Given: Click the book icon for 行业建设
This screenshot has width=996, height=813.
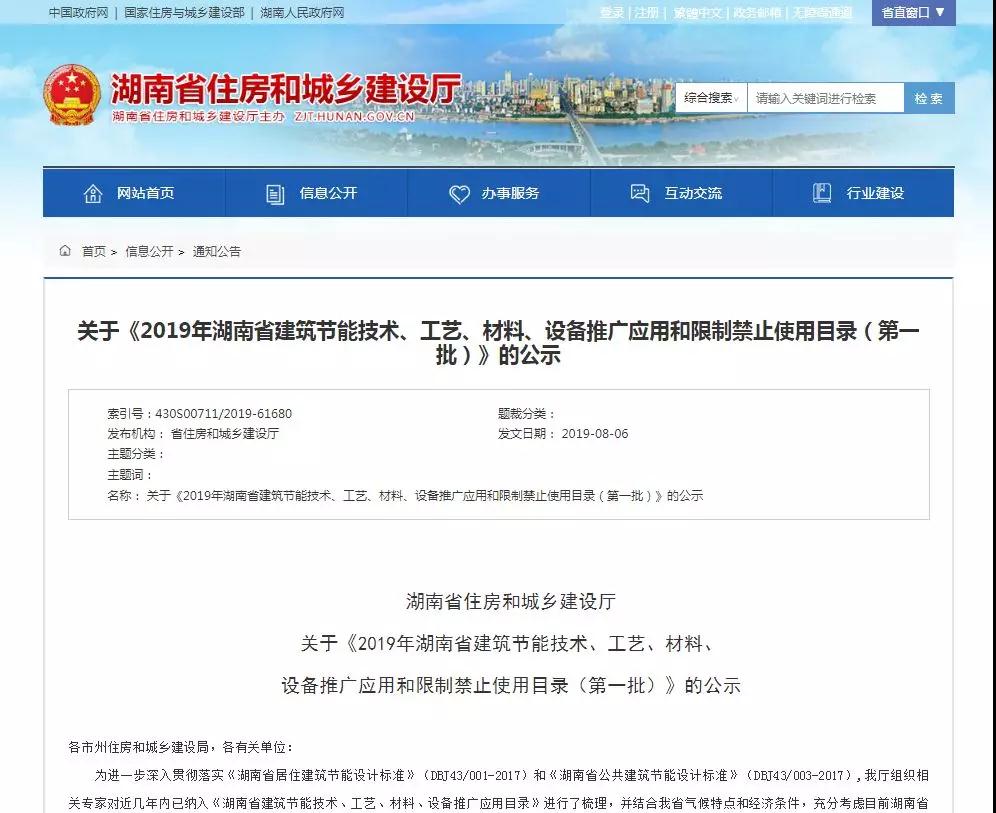Looking at the screenshot, I should (x=822, y=194).
